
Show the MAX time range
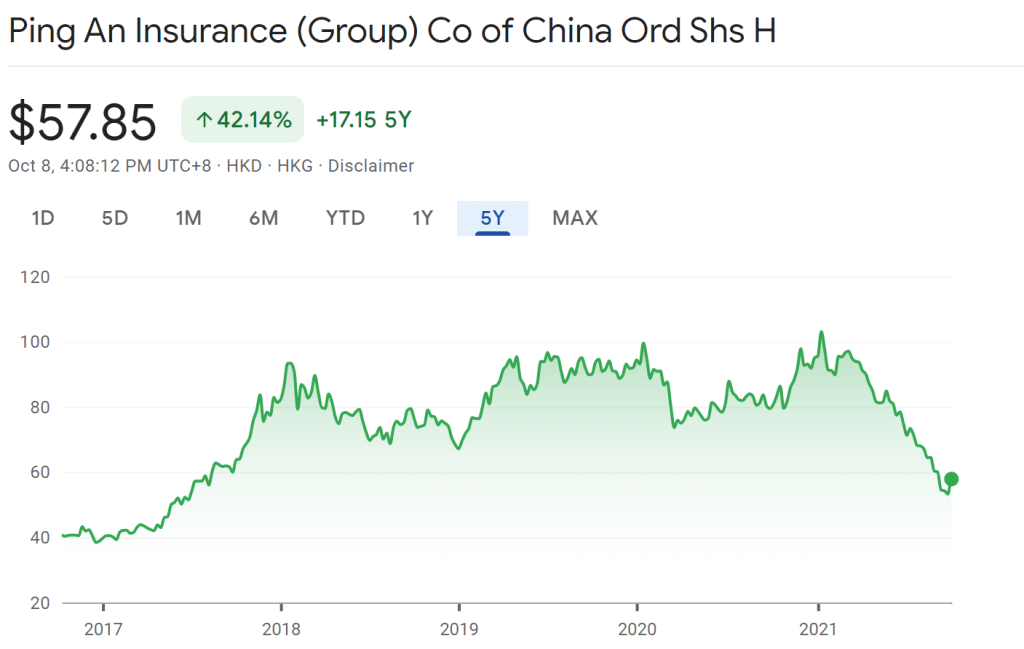click(x=575, y=217)
